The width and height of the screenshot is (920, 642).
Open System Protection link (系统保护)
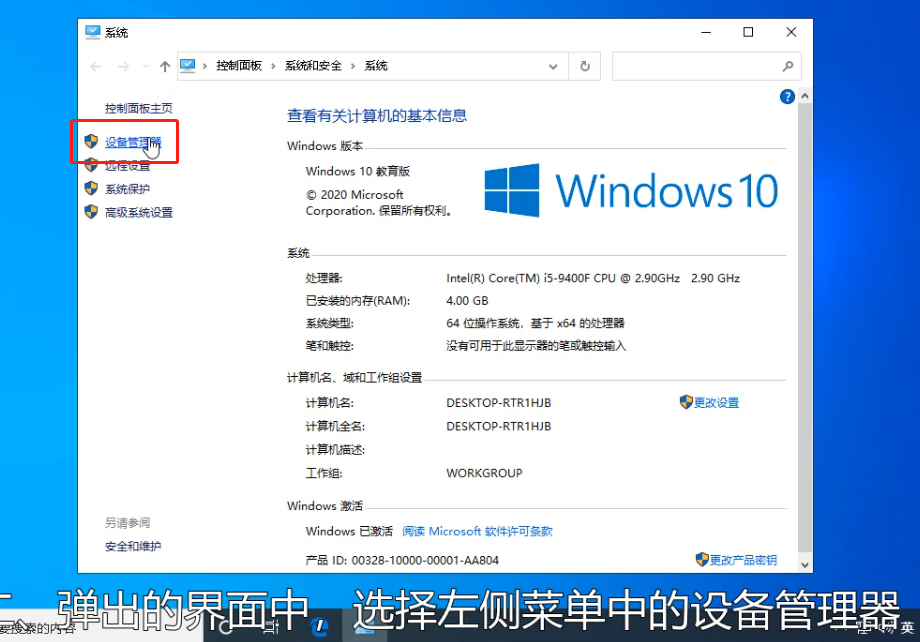(127, 189)
